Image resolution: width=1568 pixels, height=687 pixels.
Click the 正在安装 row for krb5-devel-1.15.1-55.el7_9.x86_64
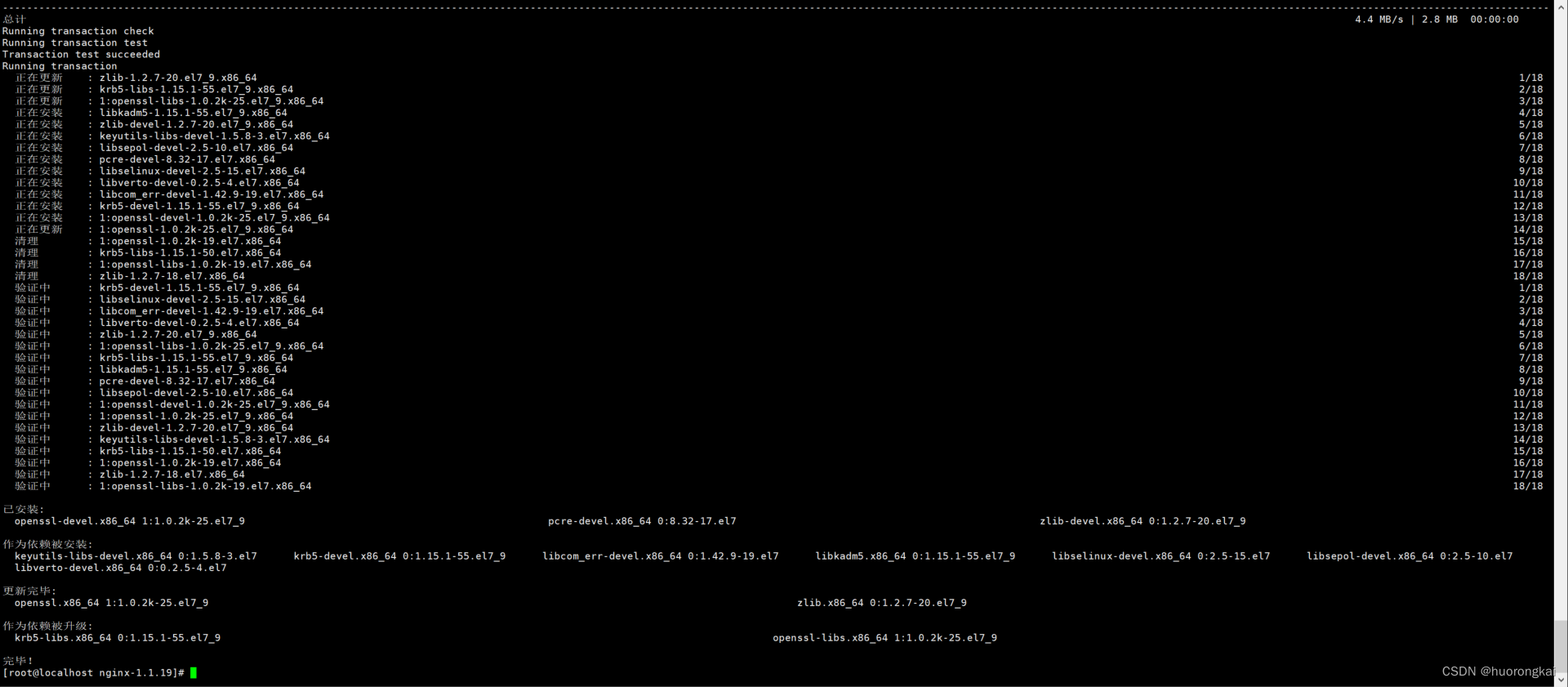coord(778,206)
